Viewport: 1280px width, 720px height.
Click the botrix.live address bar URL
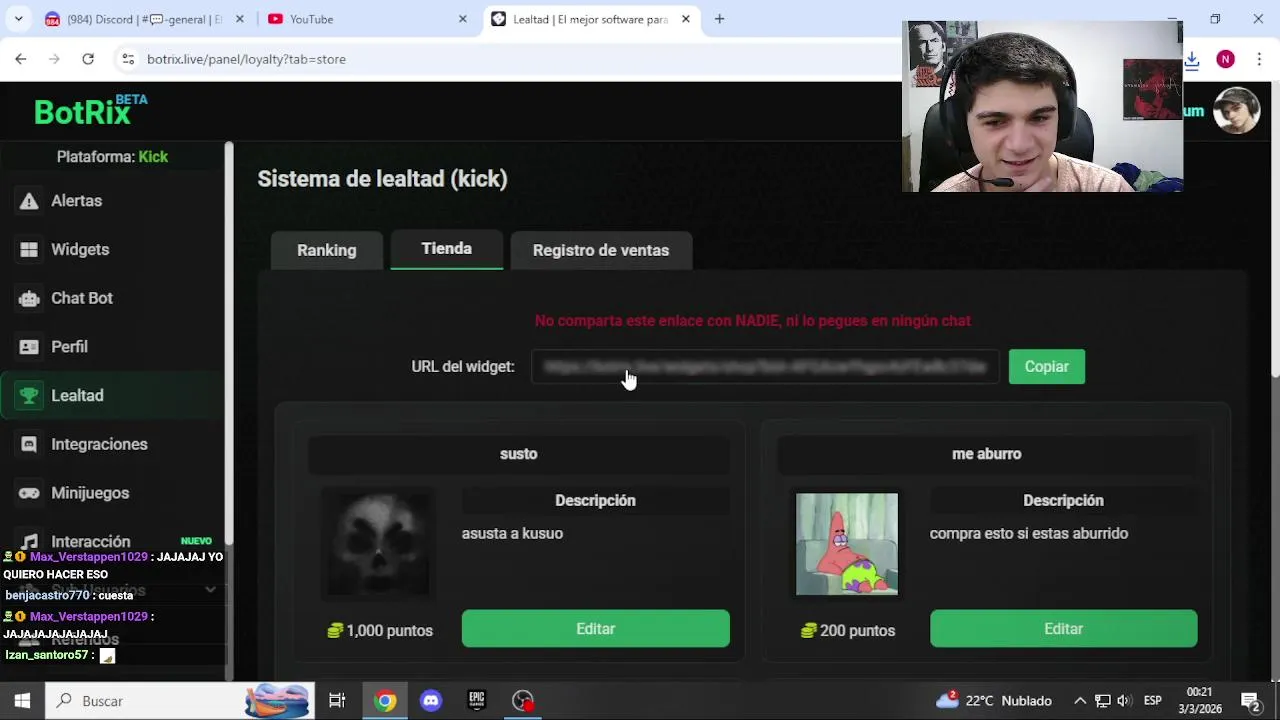tap(246, 59)
